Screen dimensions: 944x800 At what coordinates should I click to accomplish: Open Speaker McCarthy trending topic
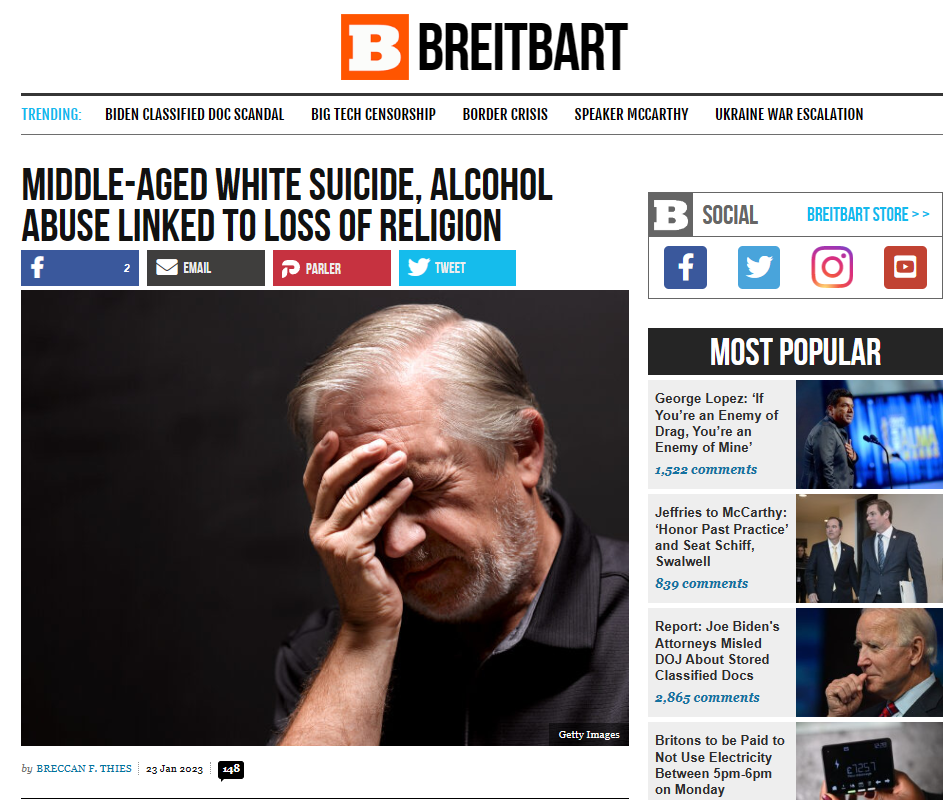pos(631,114)
